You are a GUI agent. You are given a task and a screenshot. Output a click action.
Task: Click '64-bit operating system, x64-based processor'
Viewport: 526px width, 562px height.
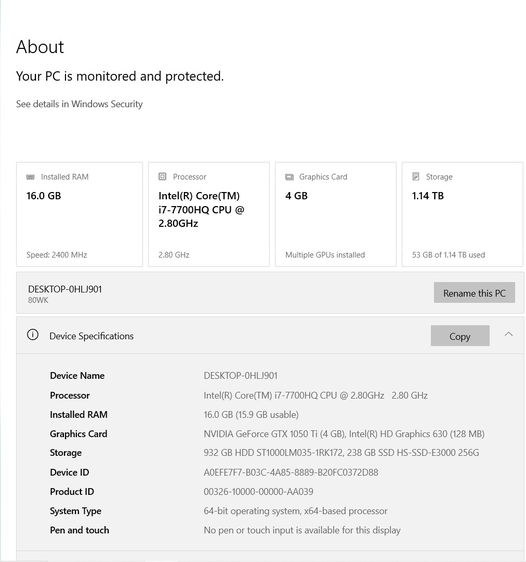point(295,511)
